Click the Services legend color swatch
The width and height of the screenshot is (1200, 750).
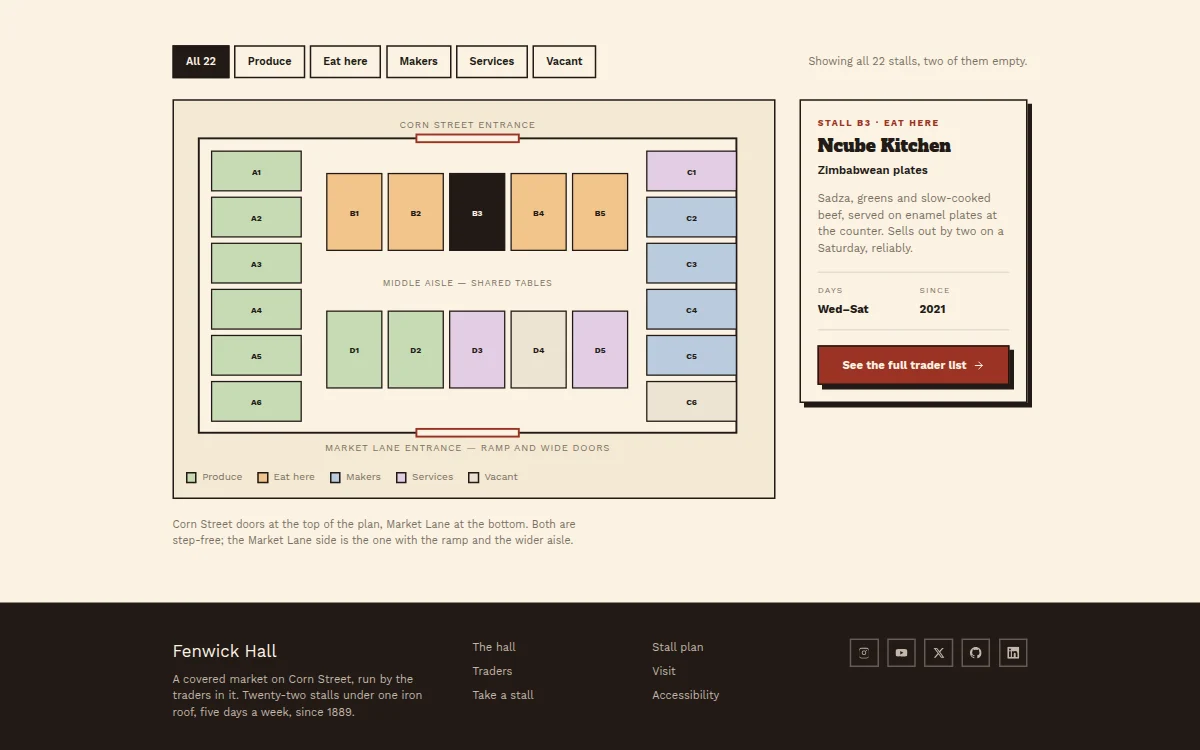click(402, 477)
